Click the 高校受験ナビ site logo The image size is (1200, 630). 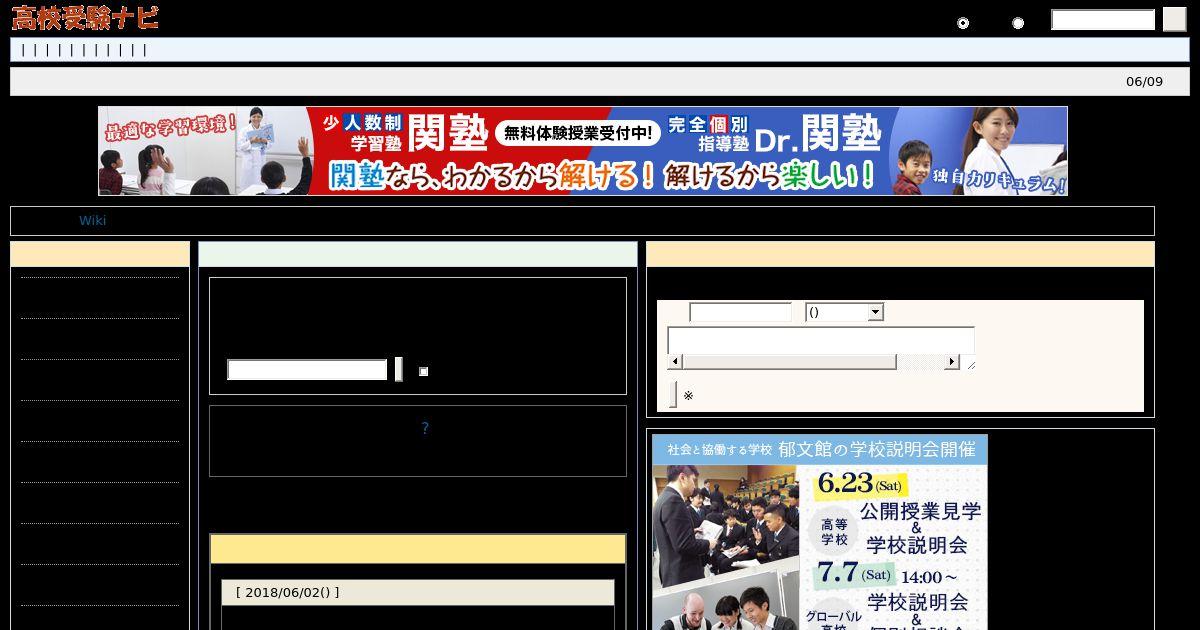click(85, 18)
